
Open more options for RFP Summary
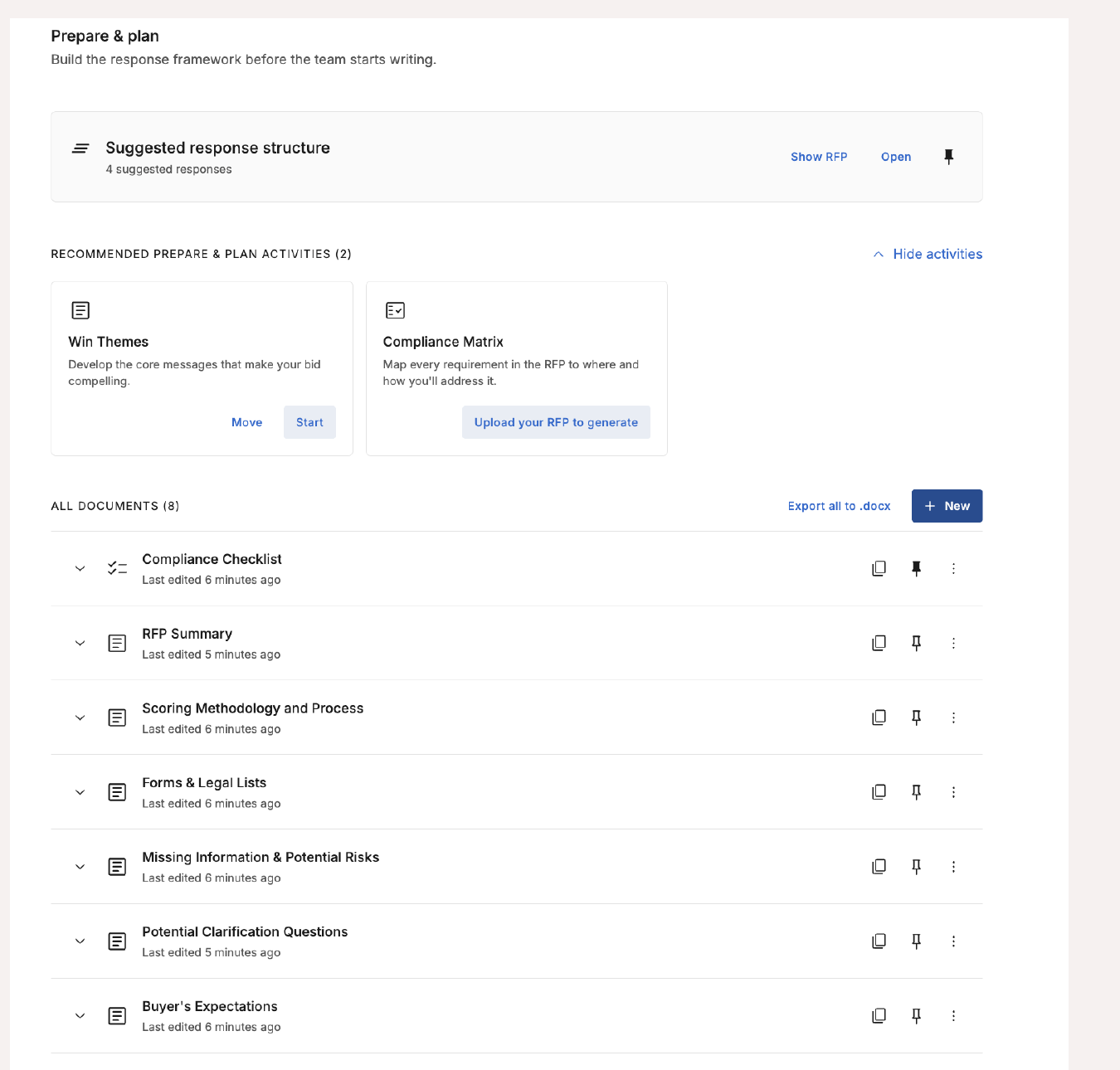[x=954, y=643]
